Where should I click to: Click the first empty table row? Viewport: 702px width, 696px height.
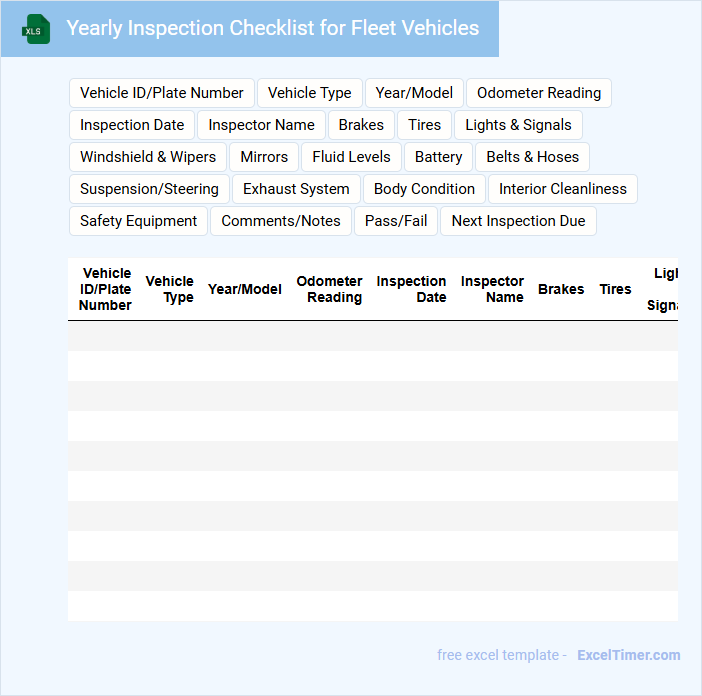[372, 336]
